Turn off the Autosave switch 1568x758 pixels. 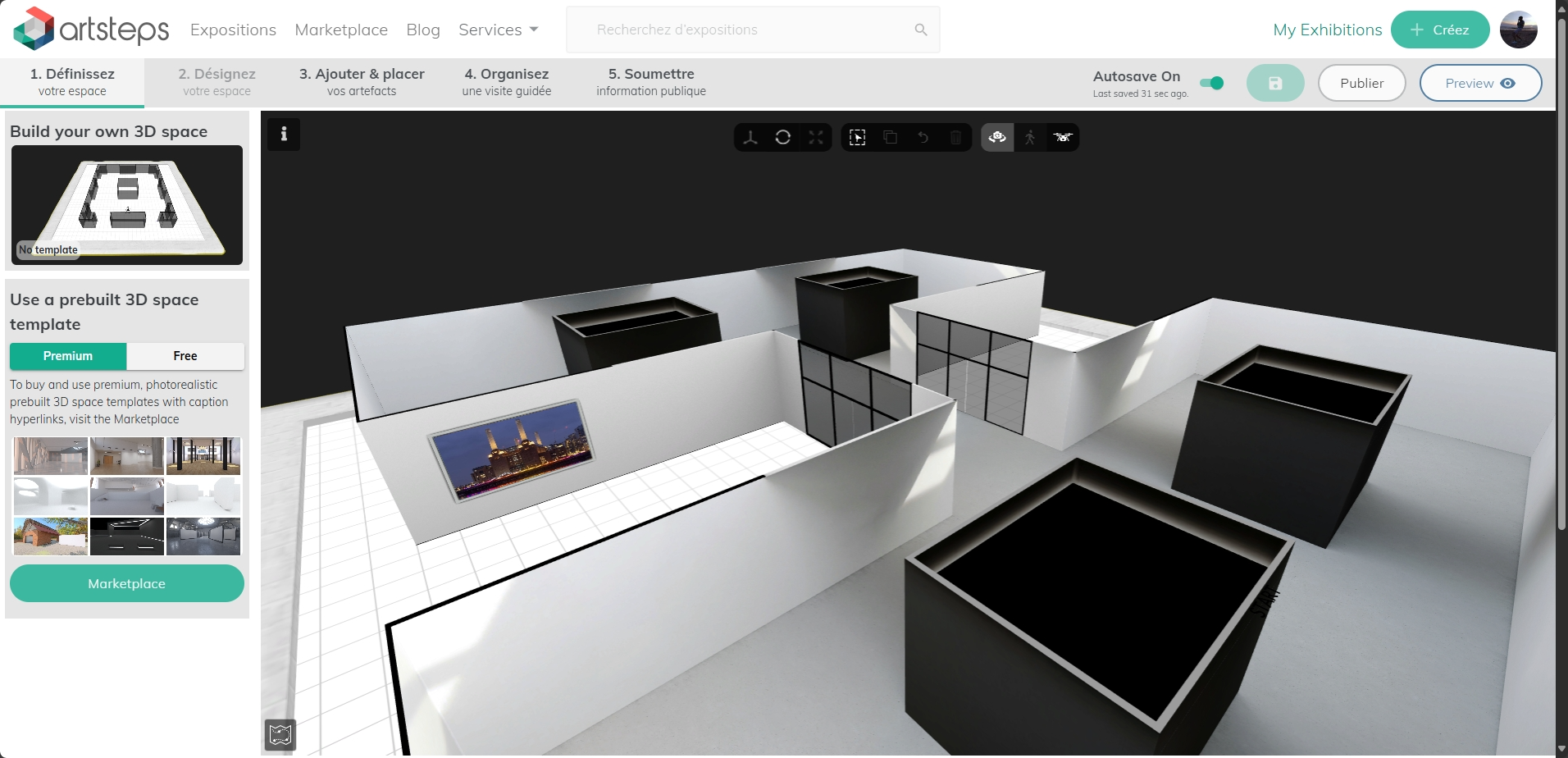tap(1211, 83)
